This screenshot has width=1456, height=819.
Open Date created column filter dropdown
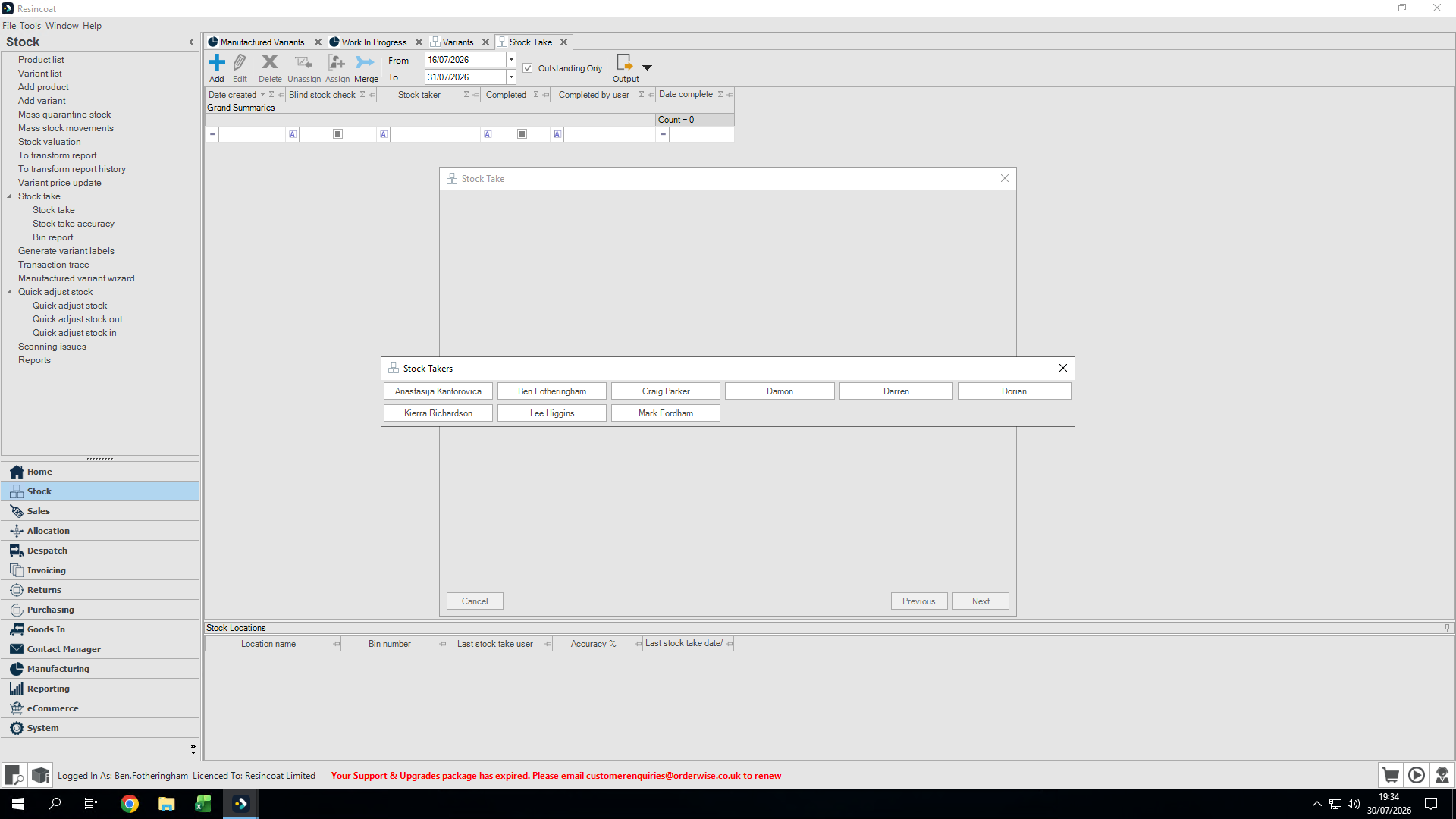[x=263, y=95]
